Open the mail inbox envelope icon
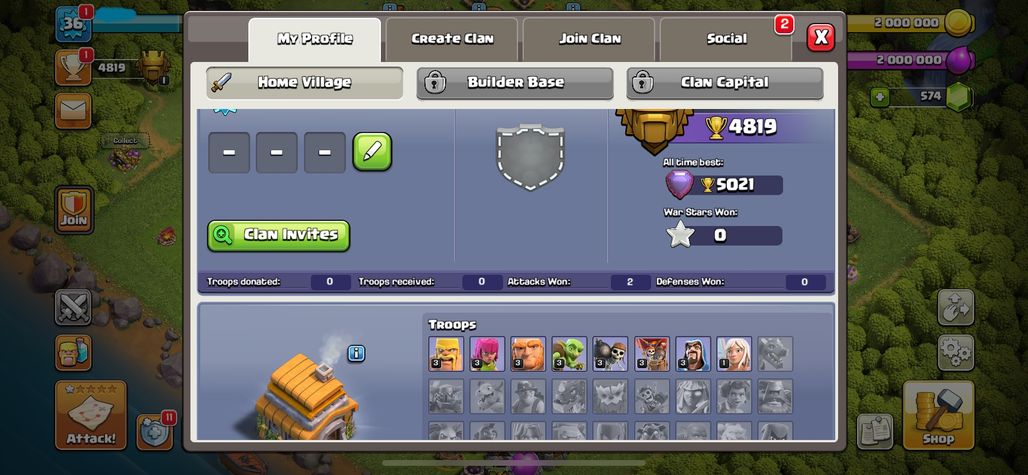This screenshot has width=1028, height=475. (73, 111)
